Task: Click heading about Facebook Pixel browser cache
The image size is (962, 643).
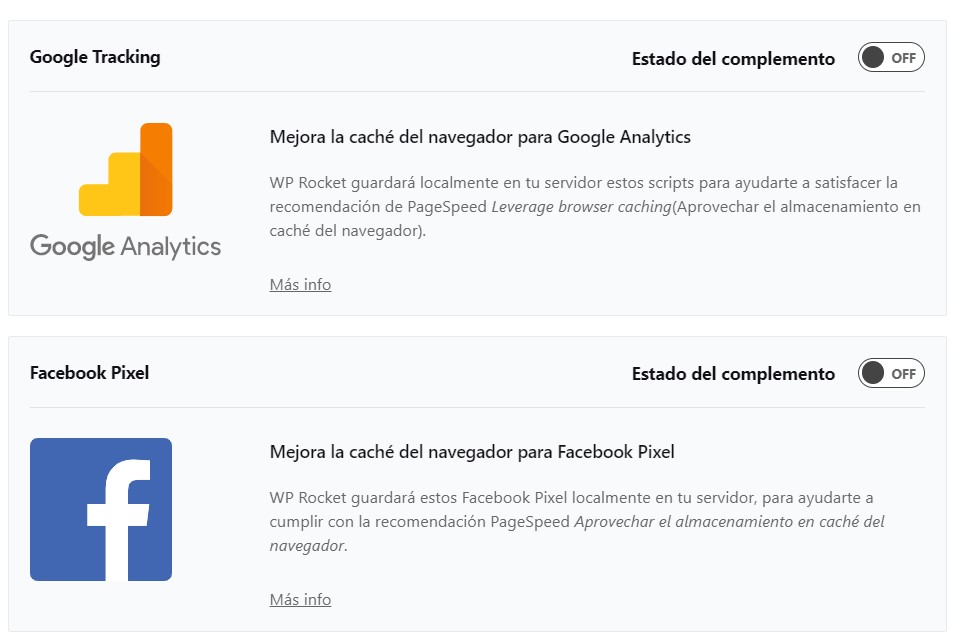Action: point(472,452)
